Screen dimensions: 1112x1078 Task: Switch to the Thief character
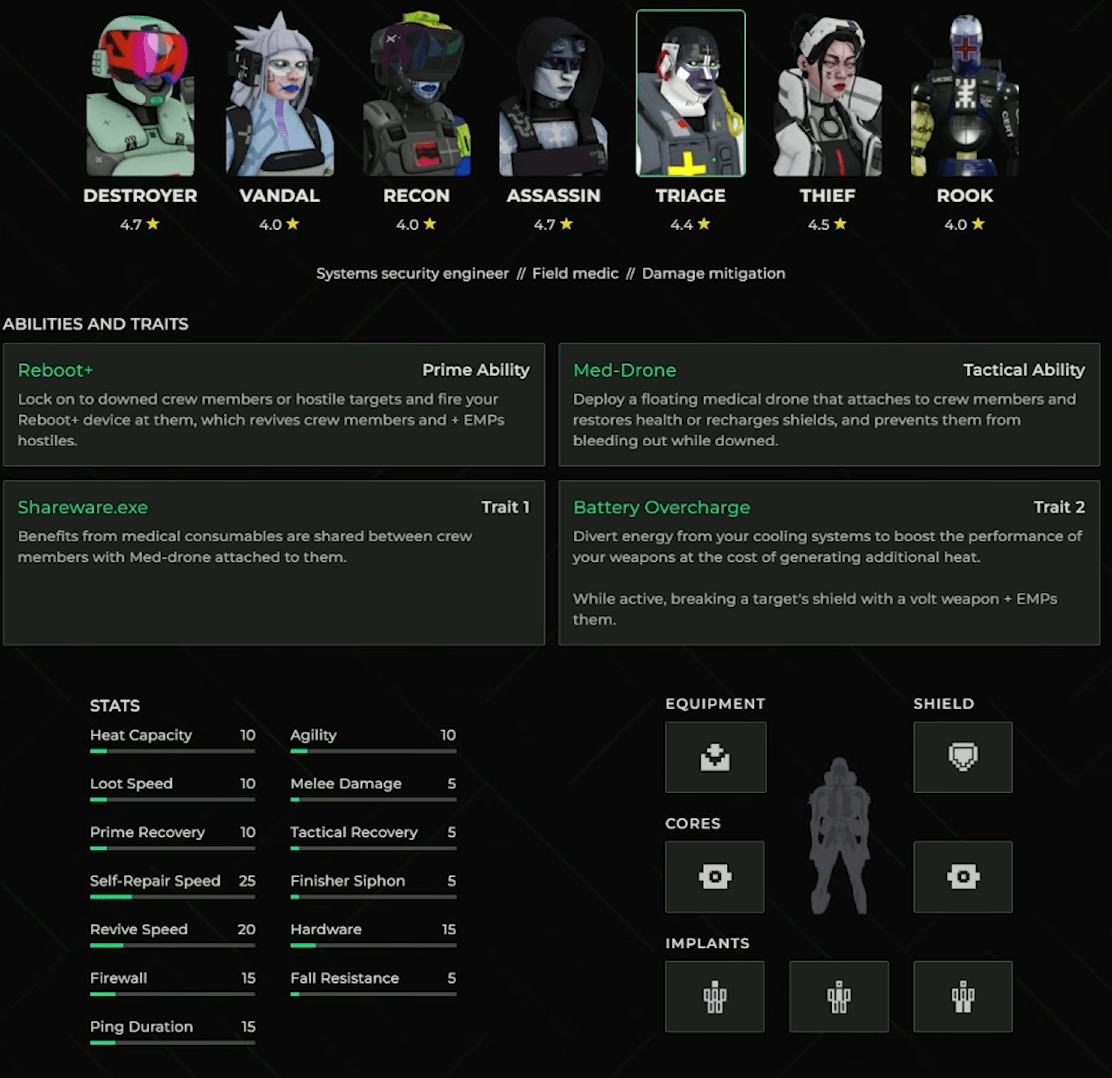(827, 95)
